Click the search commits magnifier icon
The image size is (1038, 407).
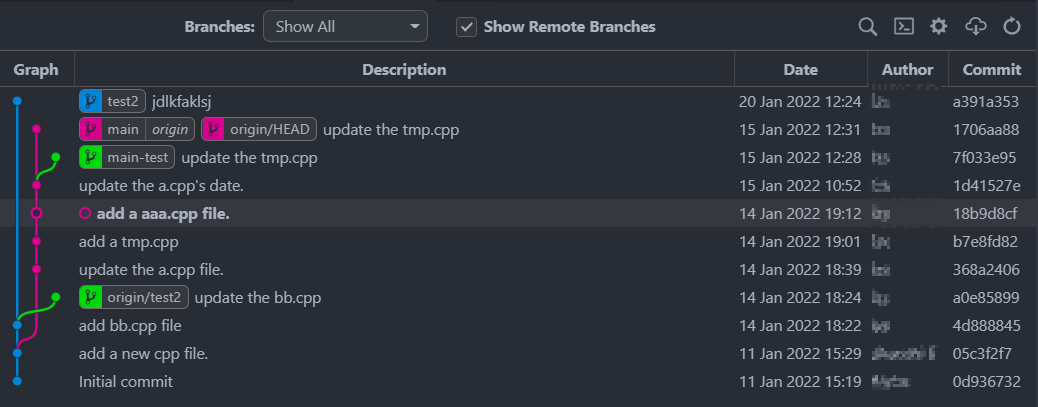click(x=867, y=27)
